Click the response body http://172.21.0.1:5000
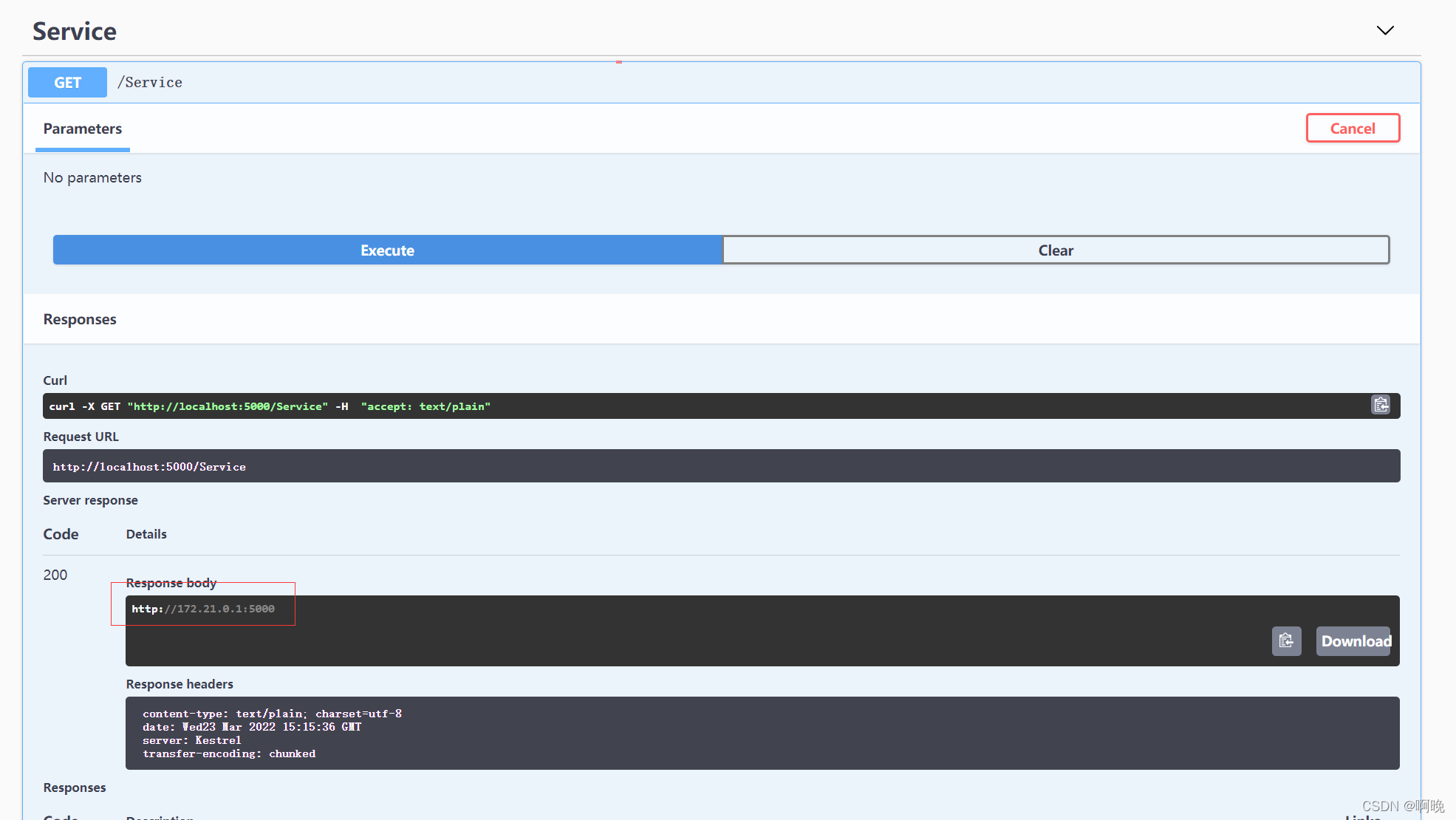Image resolution: width=1456 pixels, height=820 pixels. coord(203,609)
